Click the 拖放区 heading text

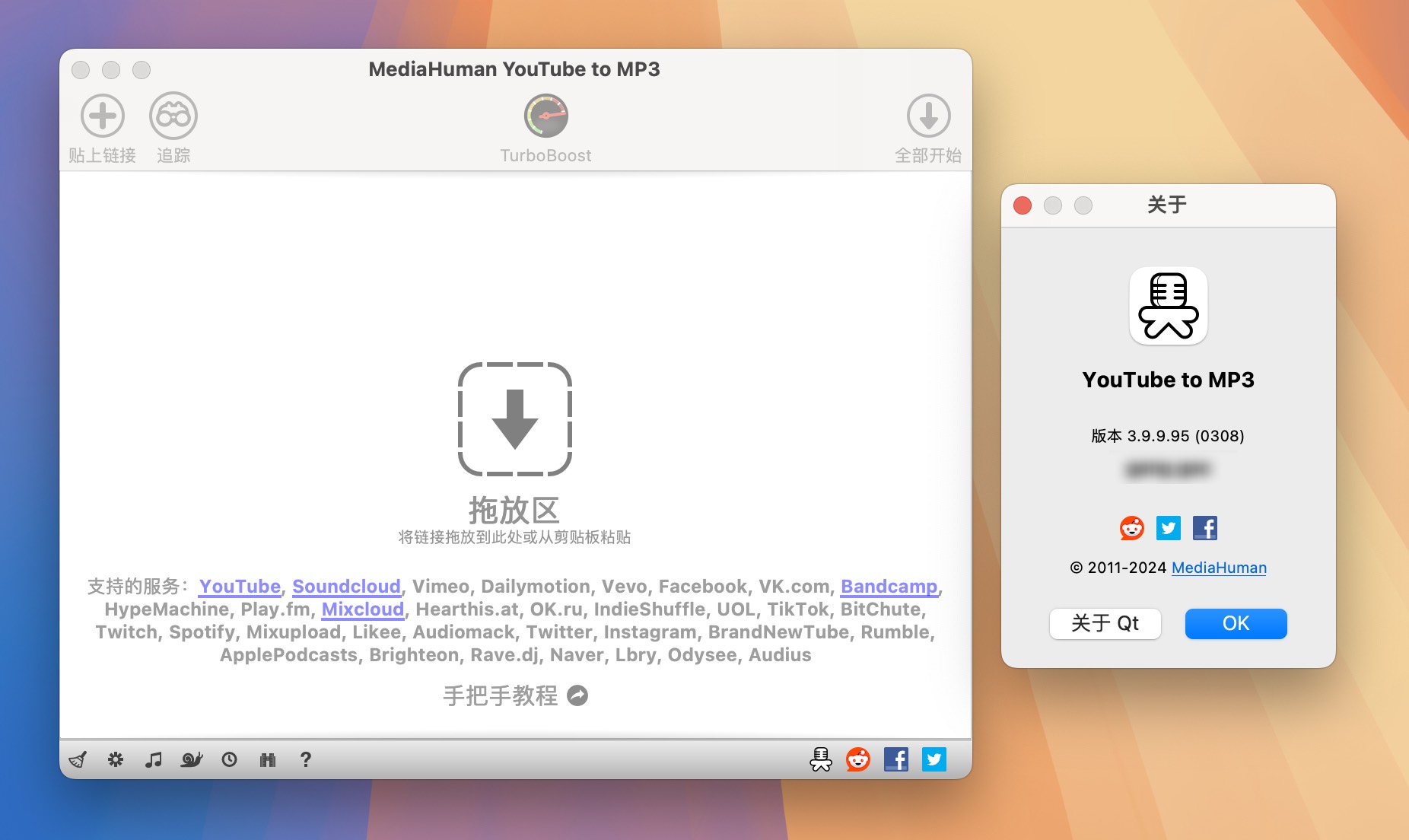[514, 510]
